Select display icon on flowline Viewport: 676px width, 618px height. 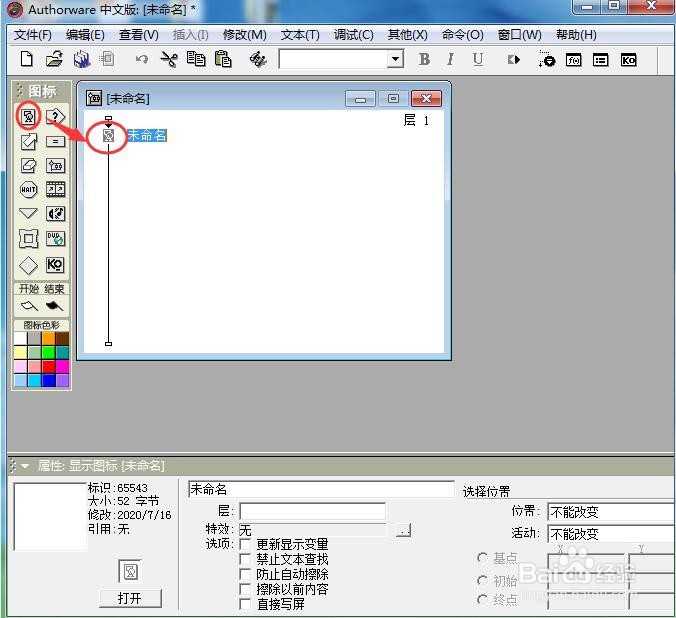click(109, 136)
